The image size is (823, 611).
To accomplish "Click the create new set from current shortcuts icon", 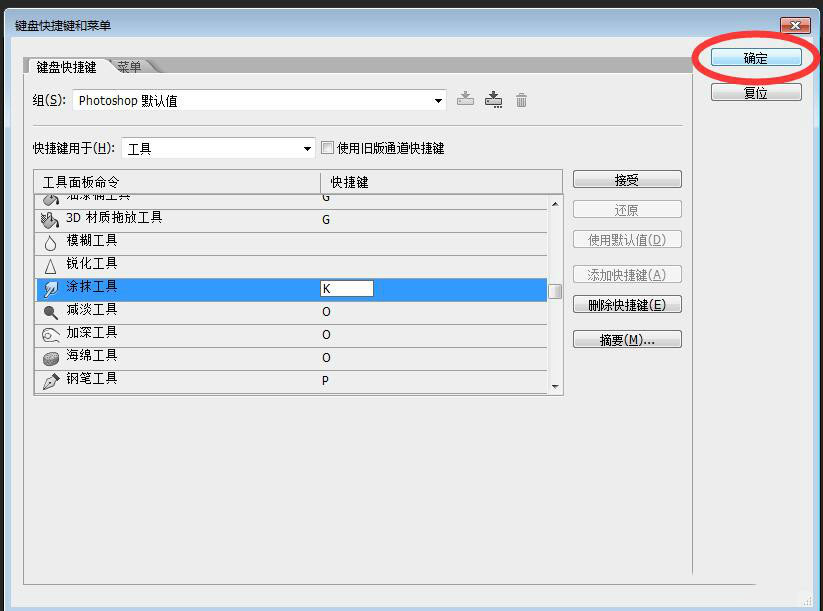I will click(493, 99).
